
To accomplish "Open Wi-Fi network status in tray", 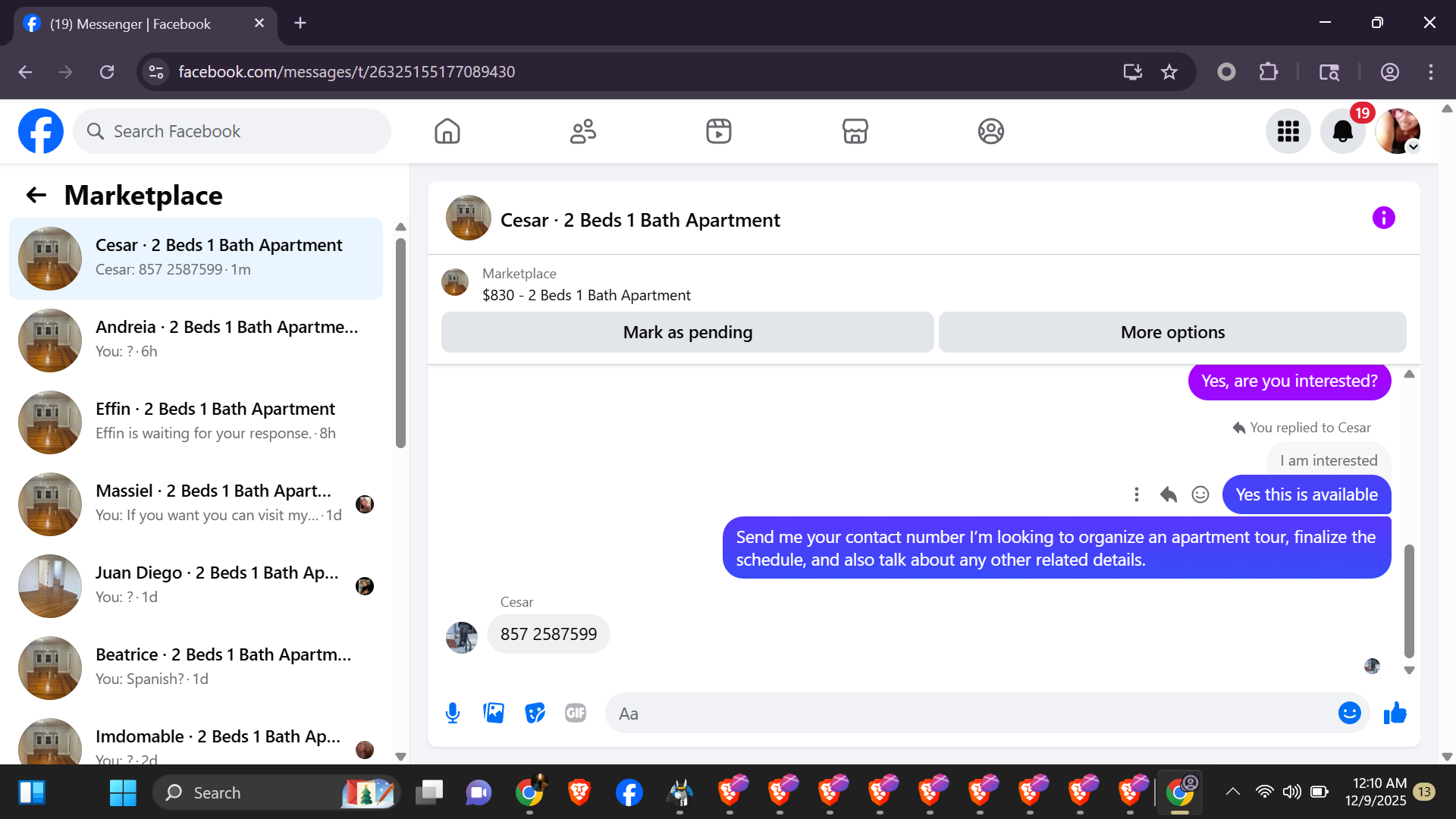I will coord(1264,792).
